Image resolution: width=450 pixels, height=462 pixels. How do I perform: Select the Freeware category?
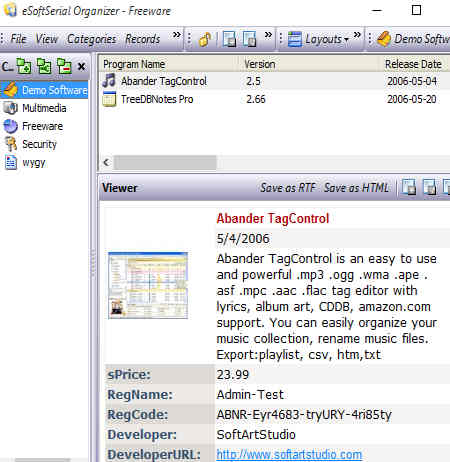pyautogui.click(x=42, y=126)
